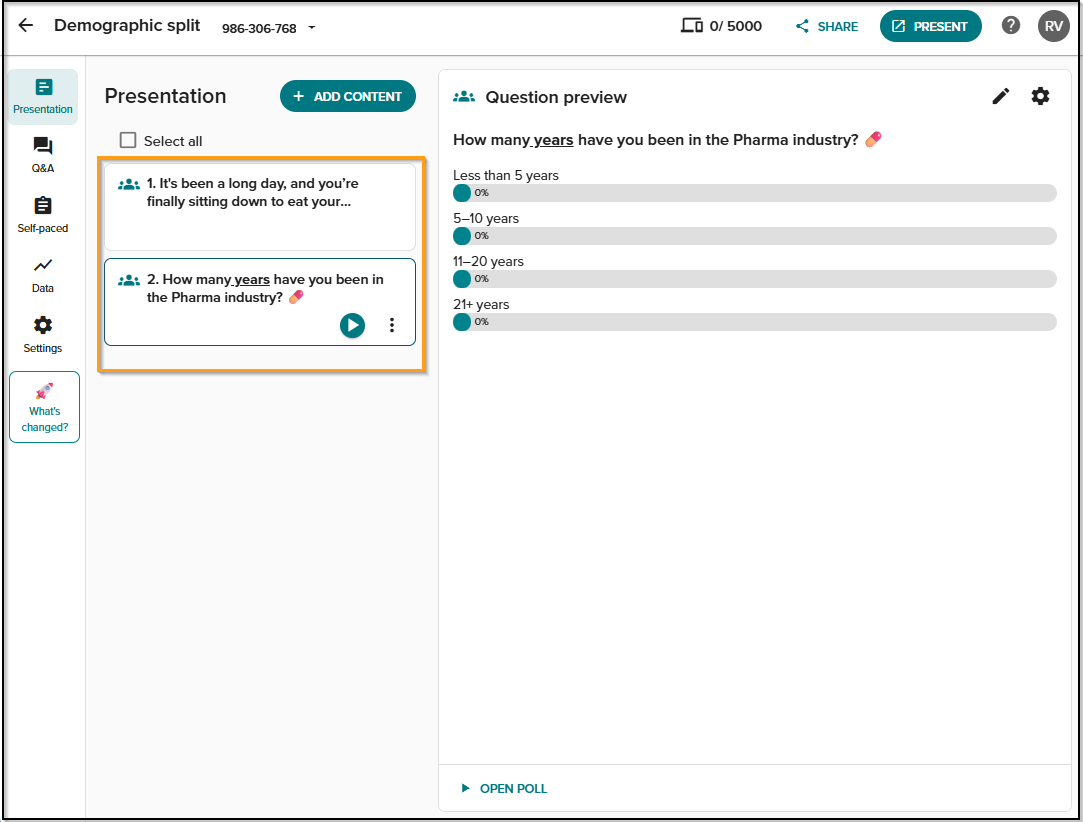Open question settings gear in preview
Viewport: 1083px width, 822px height.
pyautogui.click(x=1040, y=96)
